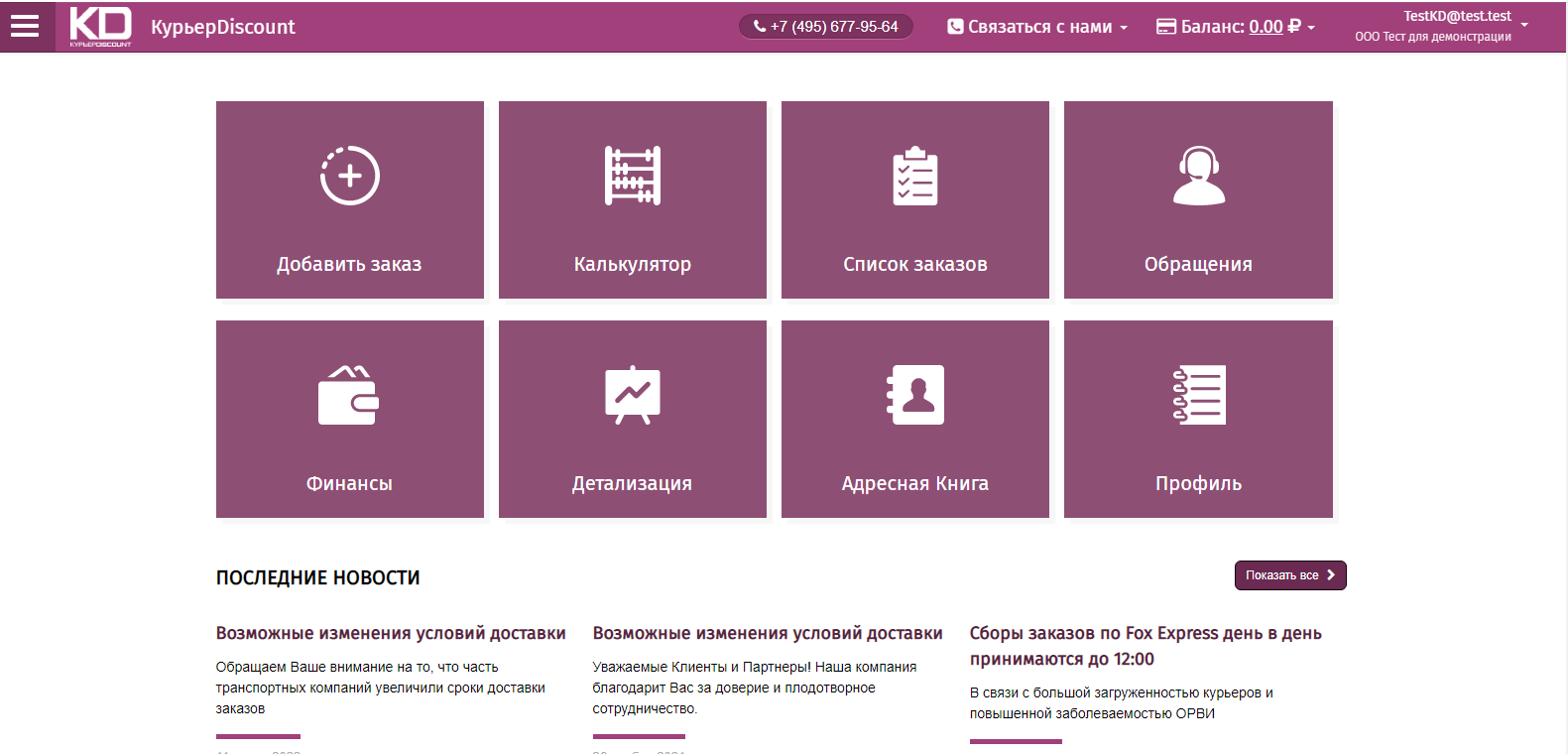Click the Добавить заказ plus icon
The height and width of the screenshot is (754, 1568).
350,176
